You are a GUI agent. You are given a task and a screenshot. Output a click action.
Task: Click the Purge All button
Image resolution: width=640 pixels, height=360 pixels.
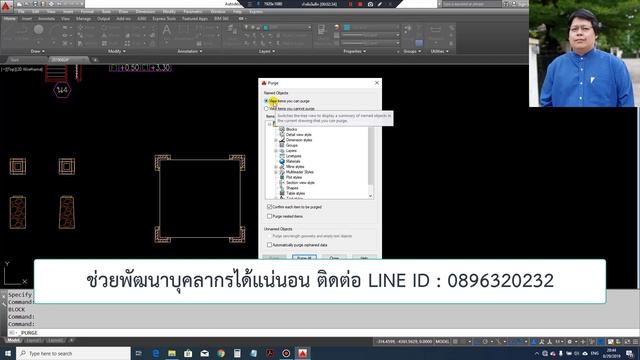click(304, 258)
